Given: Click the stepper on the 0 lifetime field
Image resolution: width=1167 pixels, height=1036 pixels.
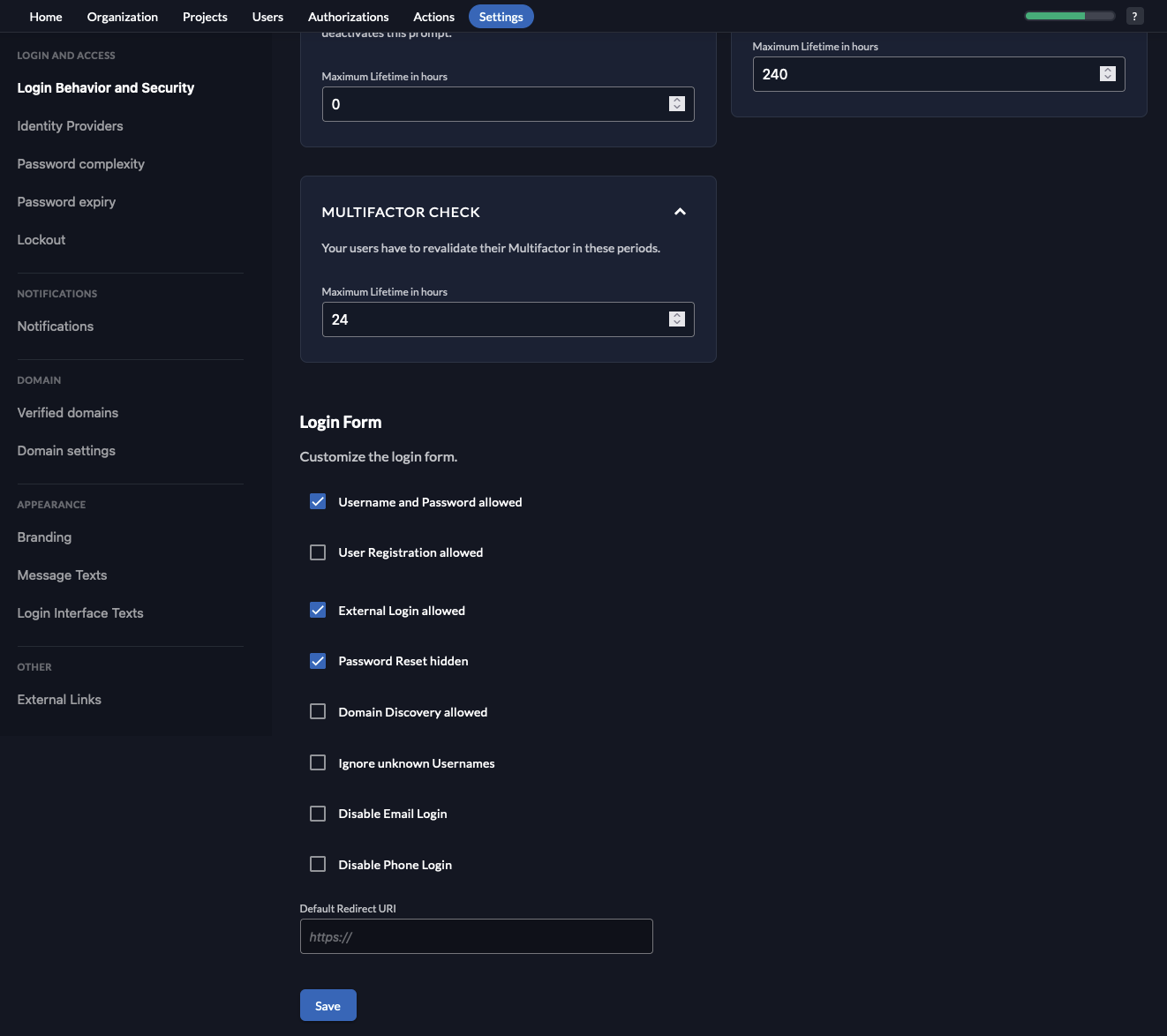Looking at the screenshot, I should coord(677,103).
